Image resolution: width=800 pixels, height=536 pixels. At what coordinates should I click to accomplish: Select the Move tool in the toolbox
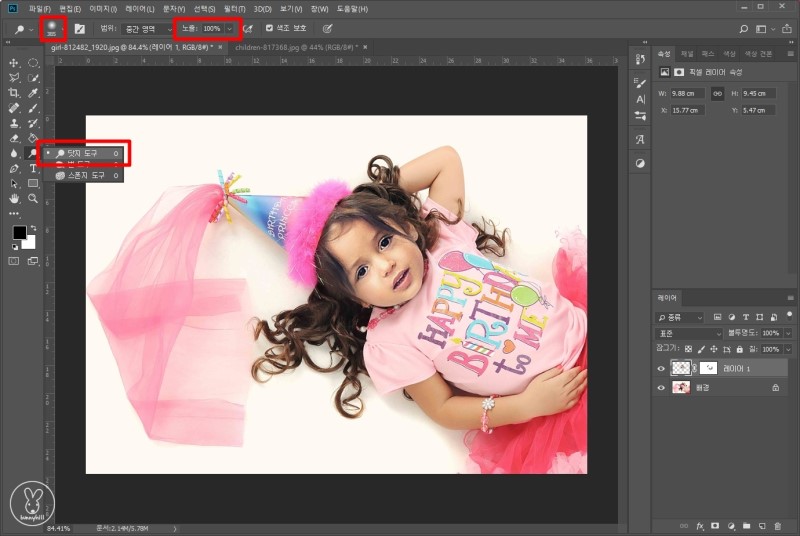tap(14, 62)
